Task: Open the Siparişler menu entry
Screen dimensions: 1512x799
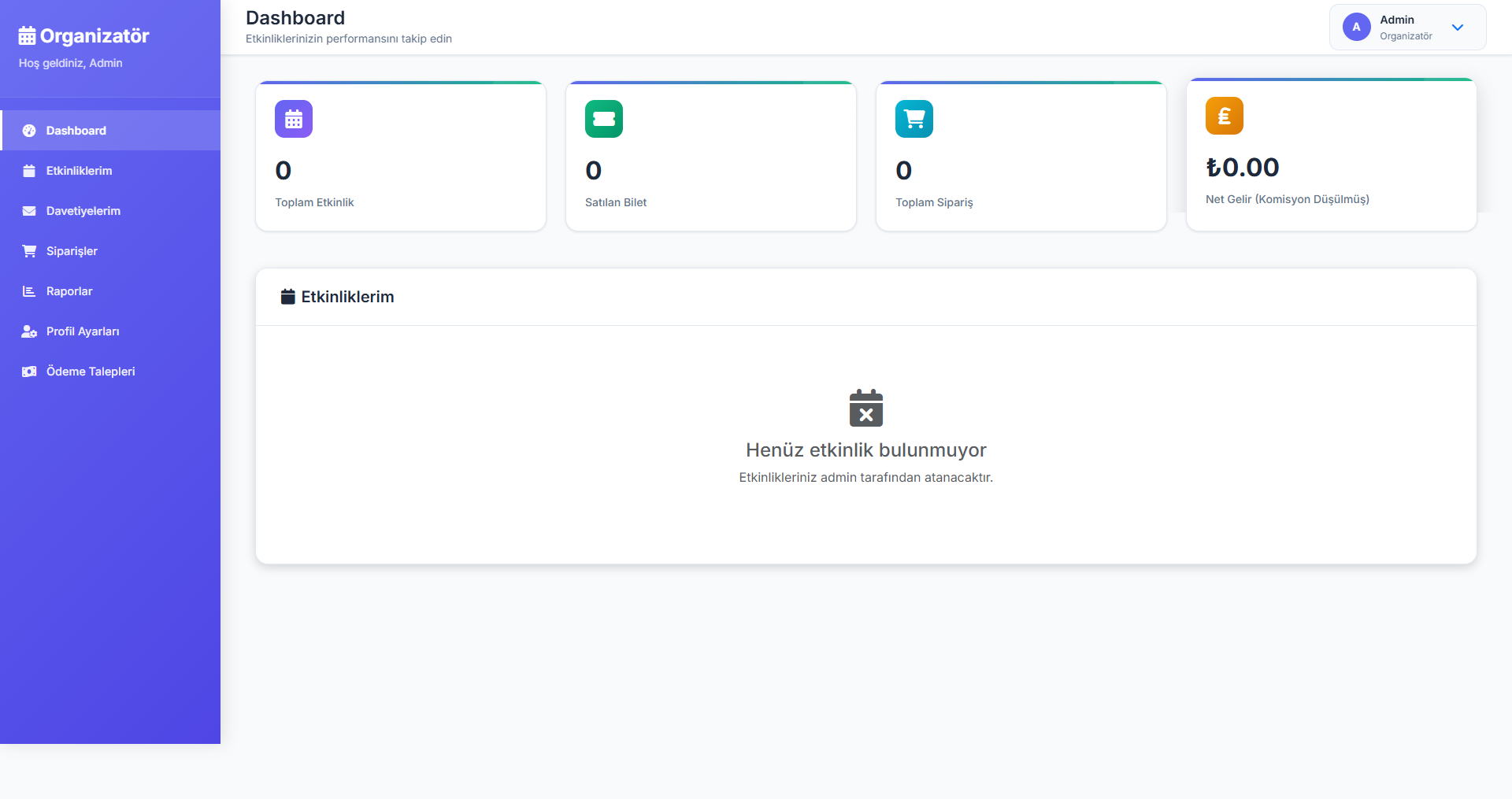Action: click(x=110, y=251)
